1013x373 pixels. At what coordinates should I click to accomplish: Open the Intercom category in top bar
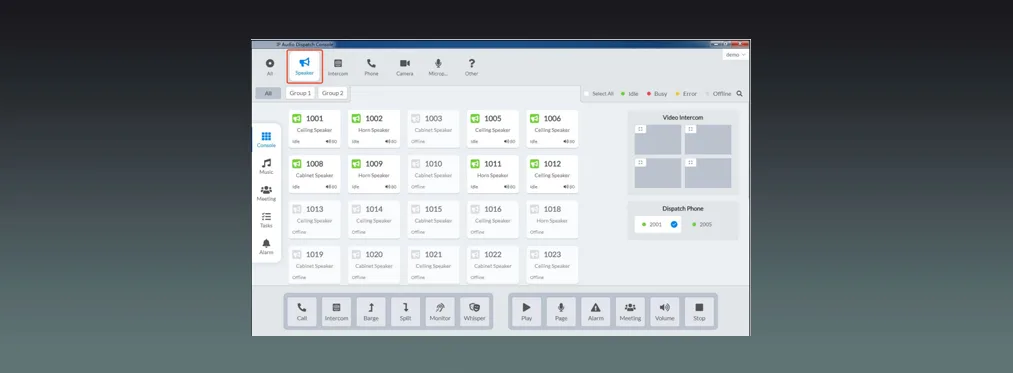(337, 67)
